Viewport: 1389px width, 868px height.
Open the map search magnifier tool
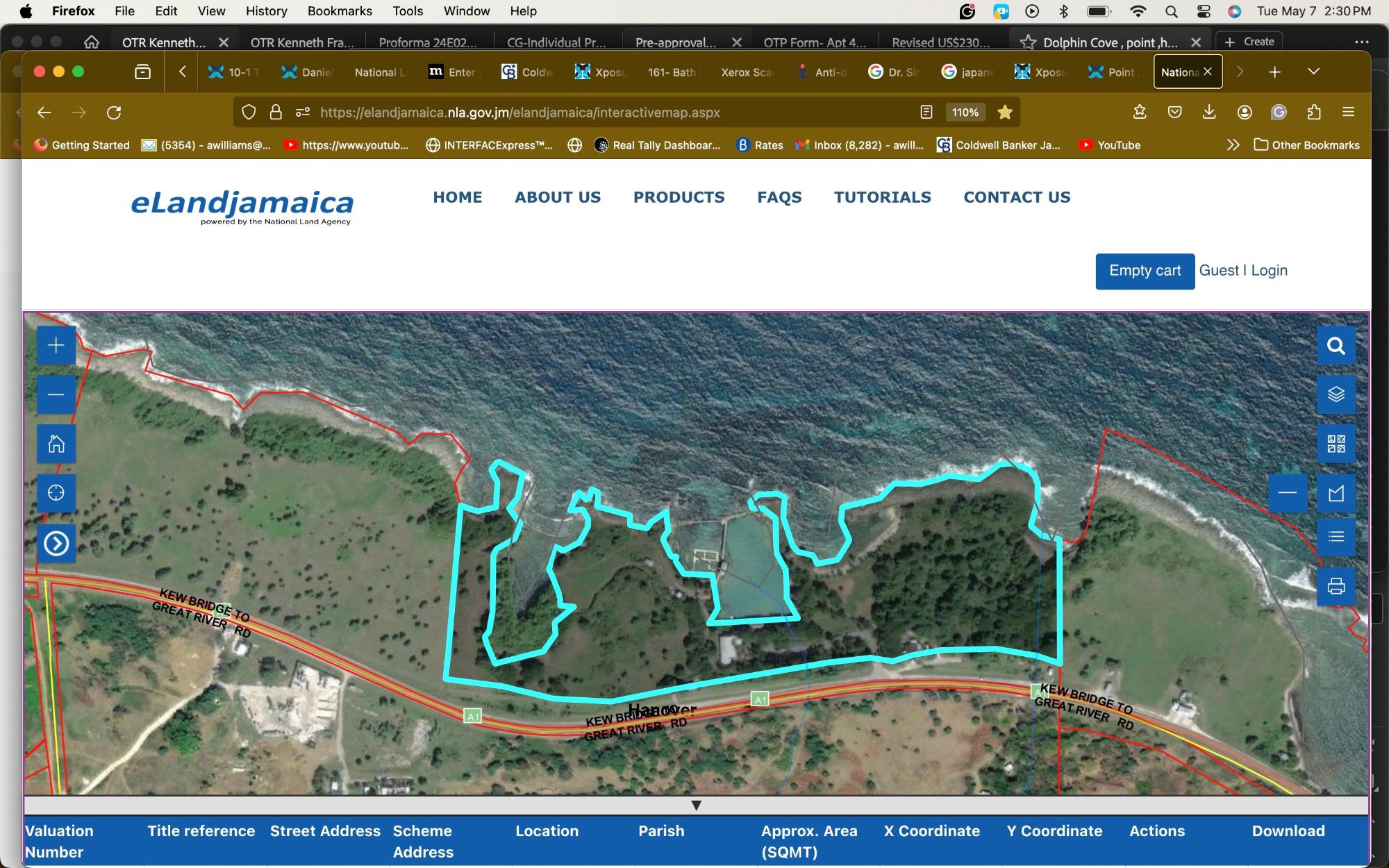(x=1336, y=346)
